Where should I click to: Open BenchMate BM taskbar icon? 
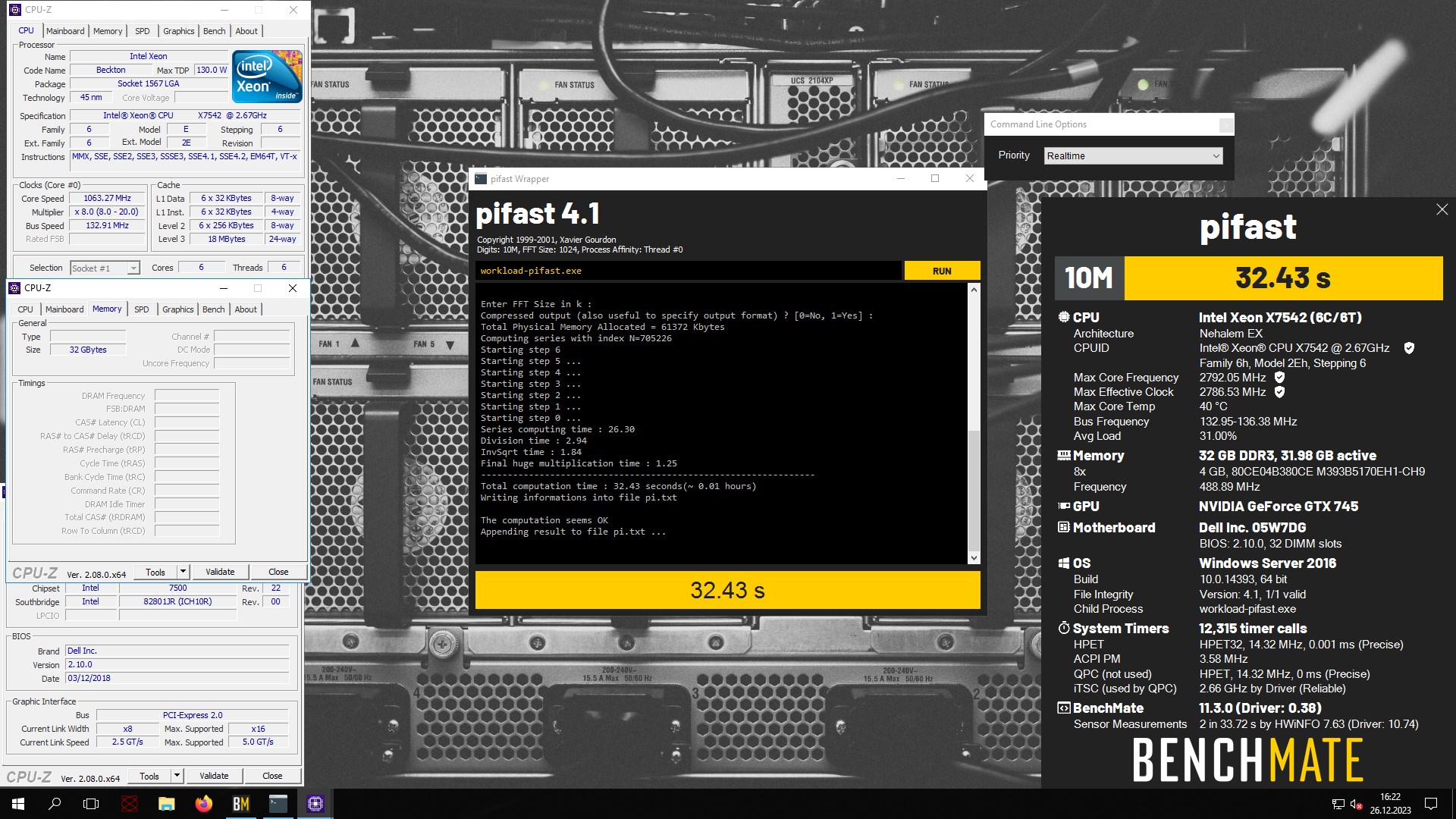[x=241, y=804]
